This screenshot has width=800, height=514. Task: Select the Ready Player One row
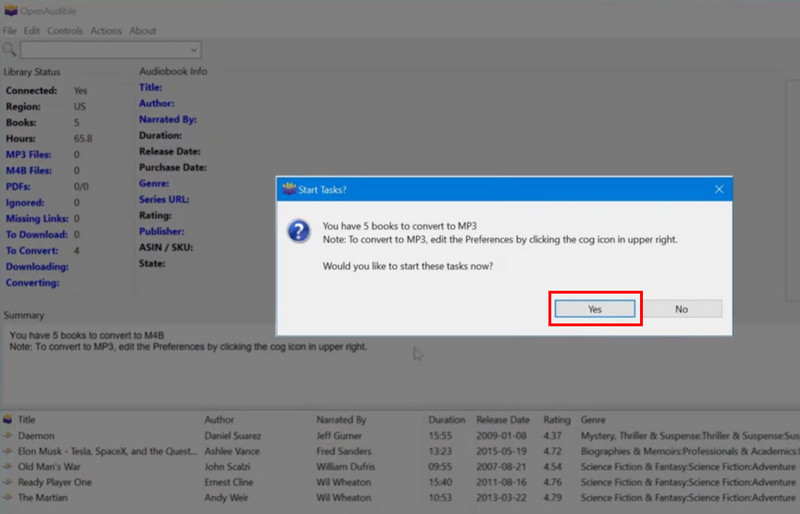pos(400,482)
